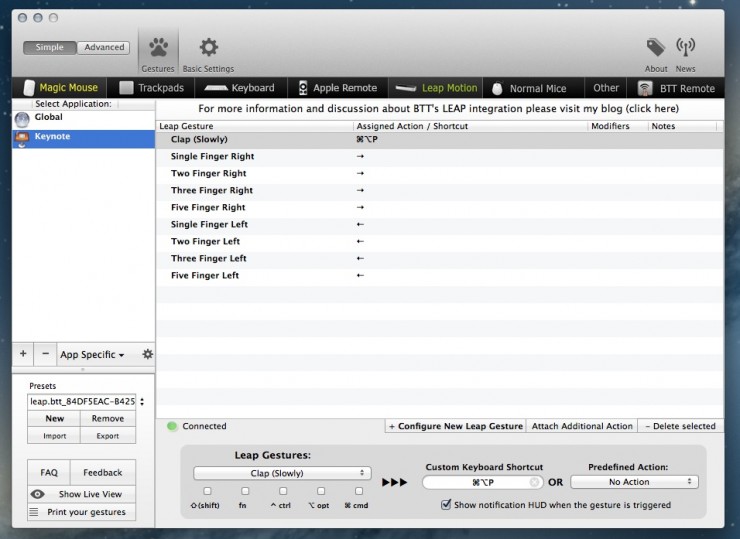Open the App Specific dropdown
The width and height of the screenshot is (740, 539).
(92, 354)
